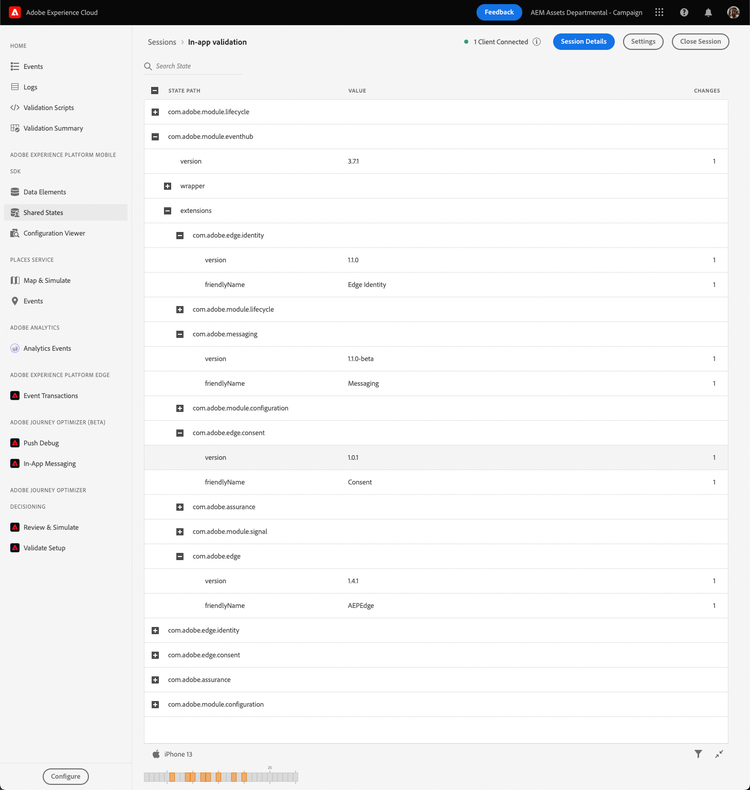Click the iPhone 13 device label
Viewport: 750px width, 790px height.
178,754
